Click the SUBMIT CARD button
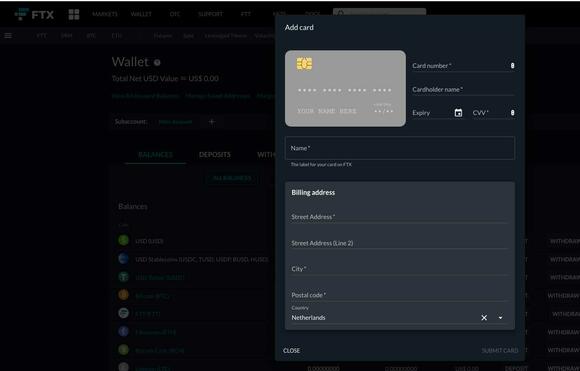 pyautogui.click(x=499, y=351)
